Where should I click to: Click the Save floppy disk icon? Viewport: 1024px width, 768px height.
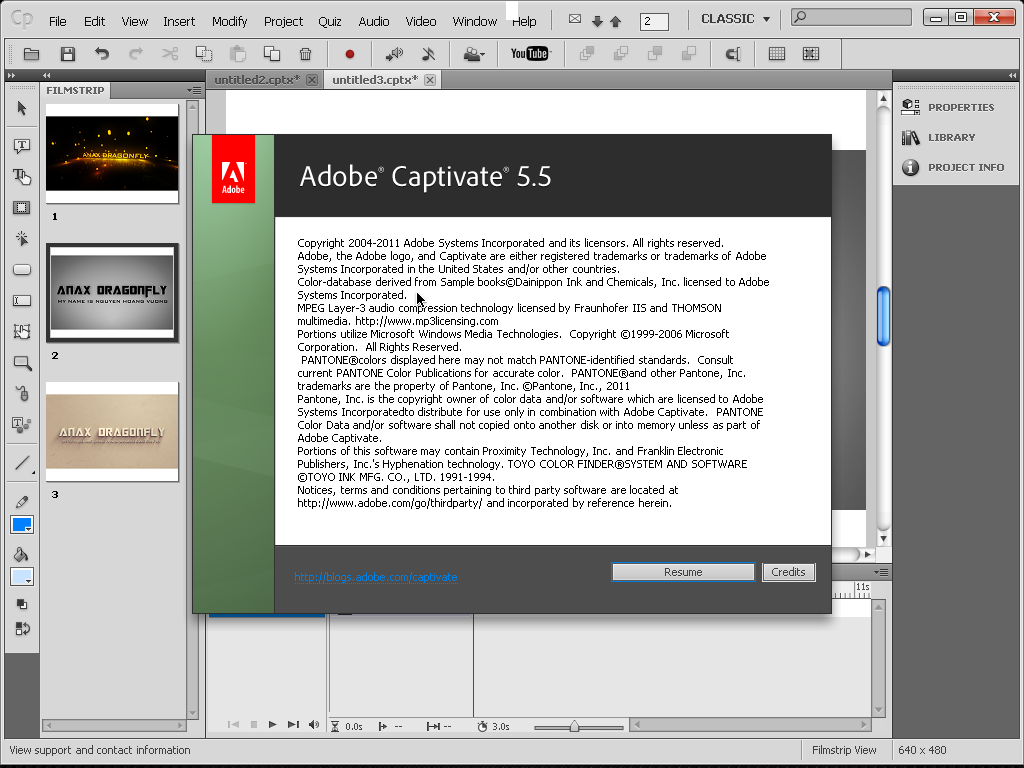point(68,54)
